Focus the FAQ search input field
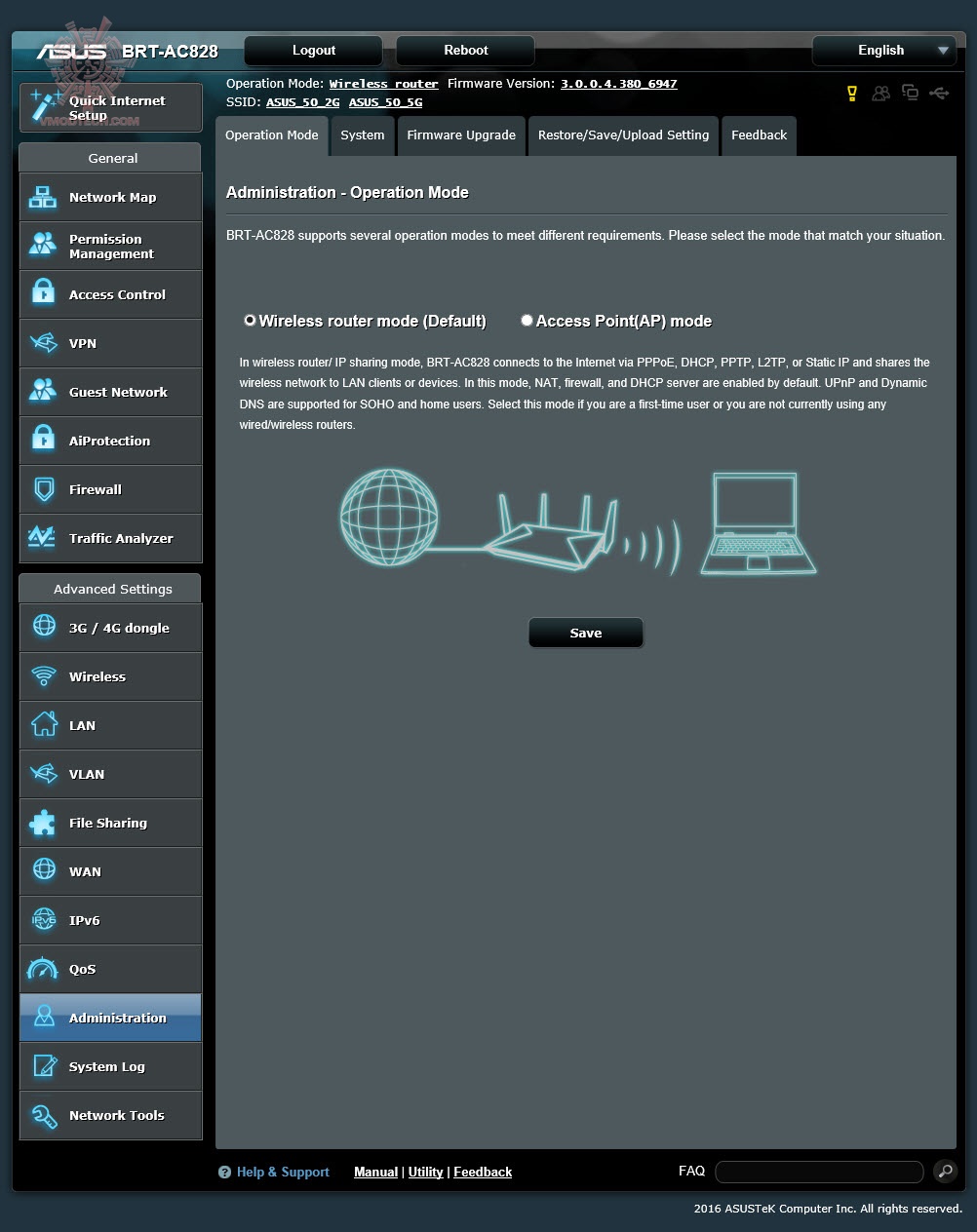977x1232 pixels. (x=819, y=1172)
